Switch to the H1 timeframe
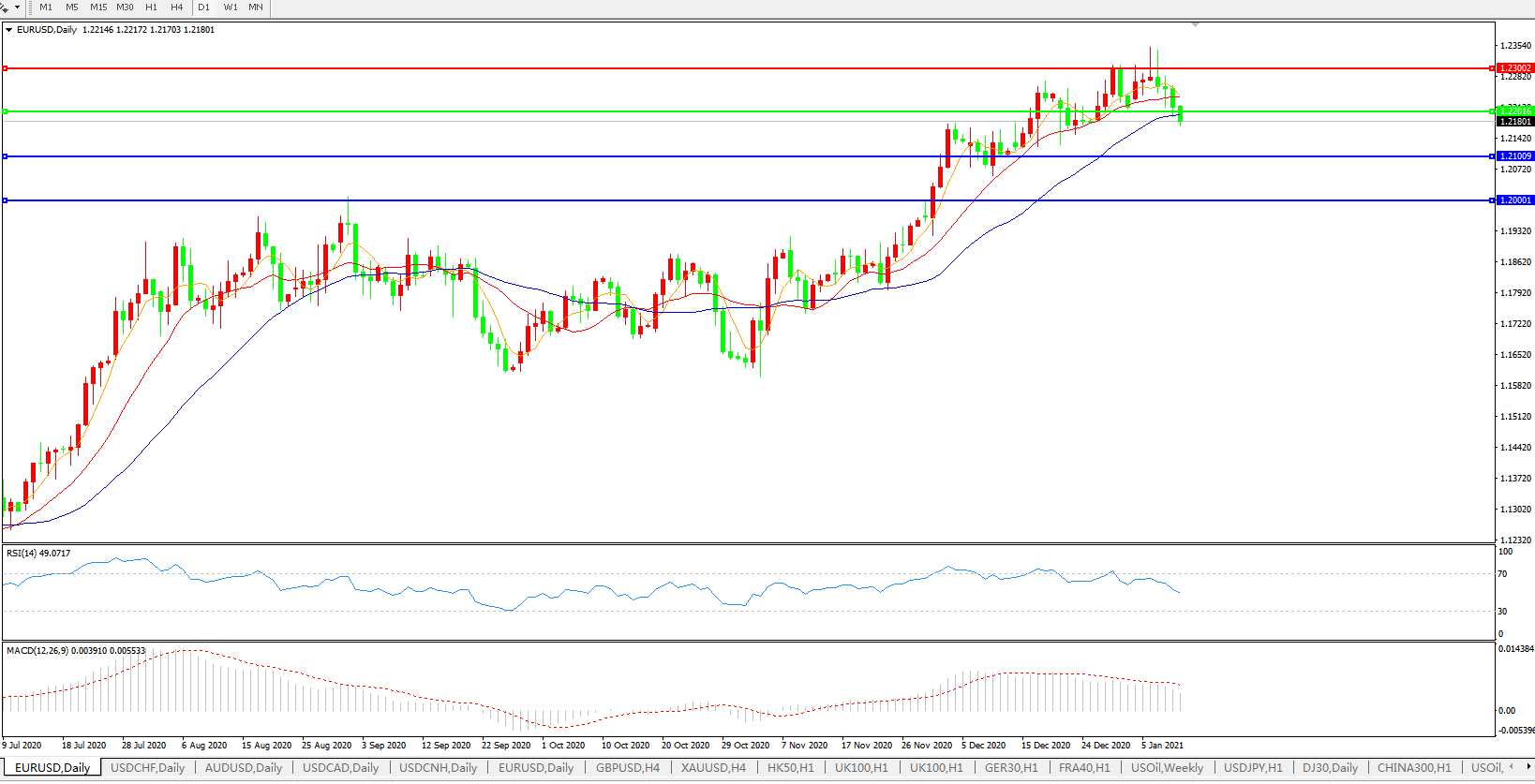This screenshot has height=784, width=1535. (152, 7)
